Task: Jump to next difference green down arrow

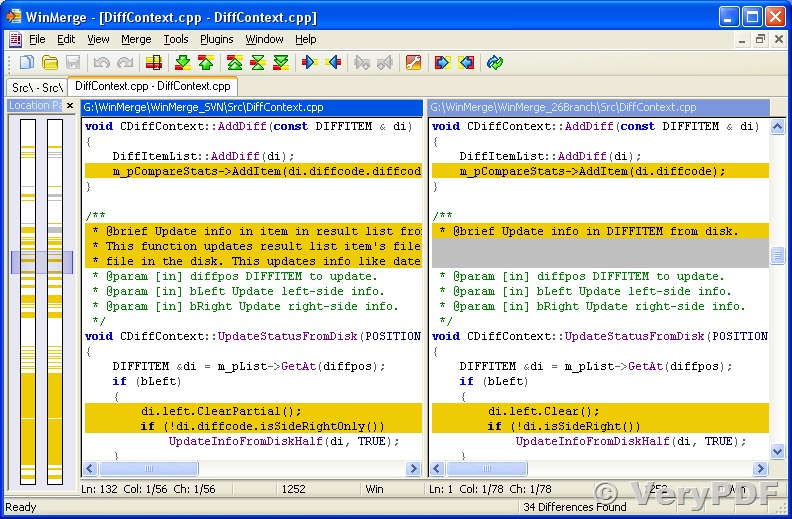Action: pos(182,63)
